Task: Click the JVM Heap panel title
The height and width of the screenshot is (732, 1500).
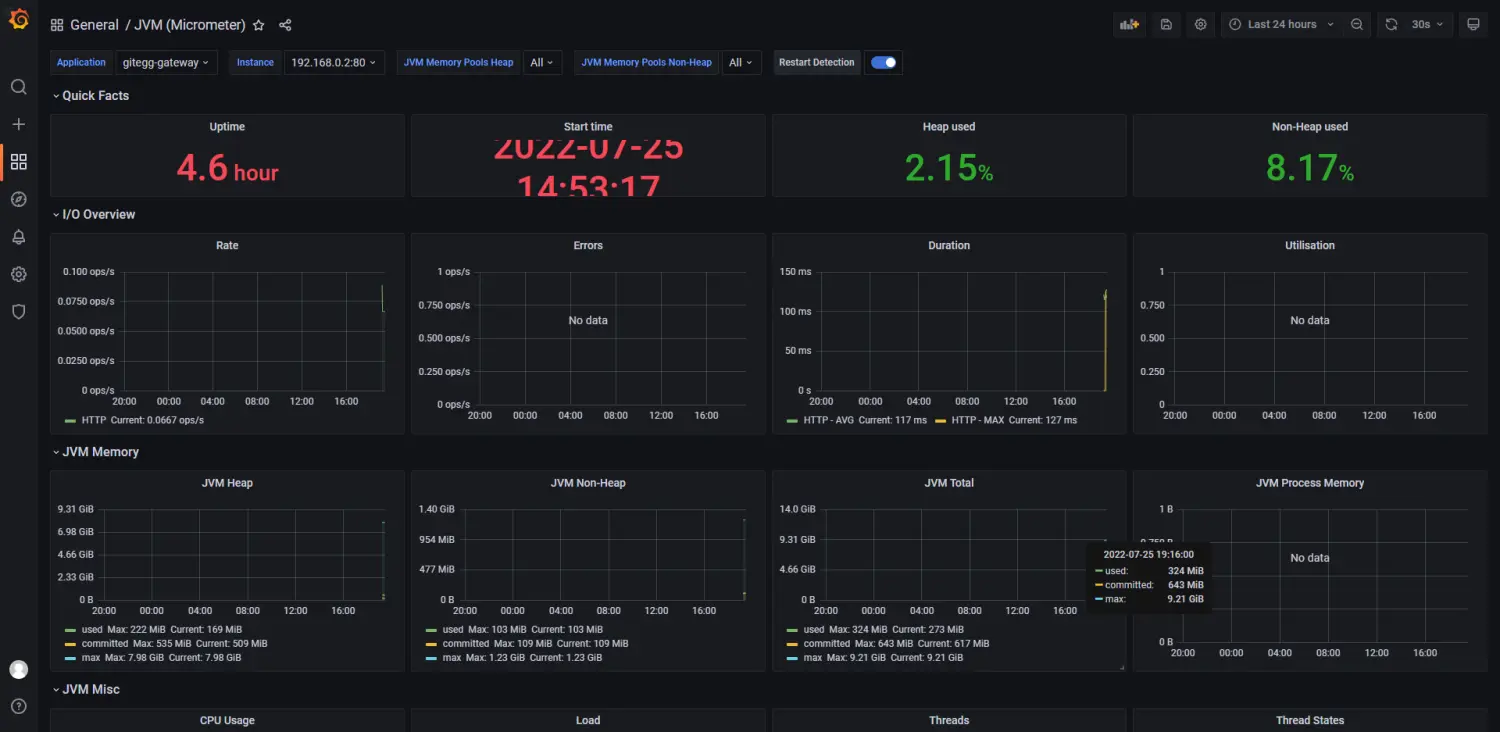Action: click(x=227, y=483)
